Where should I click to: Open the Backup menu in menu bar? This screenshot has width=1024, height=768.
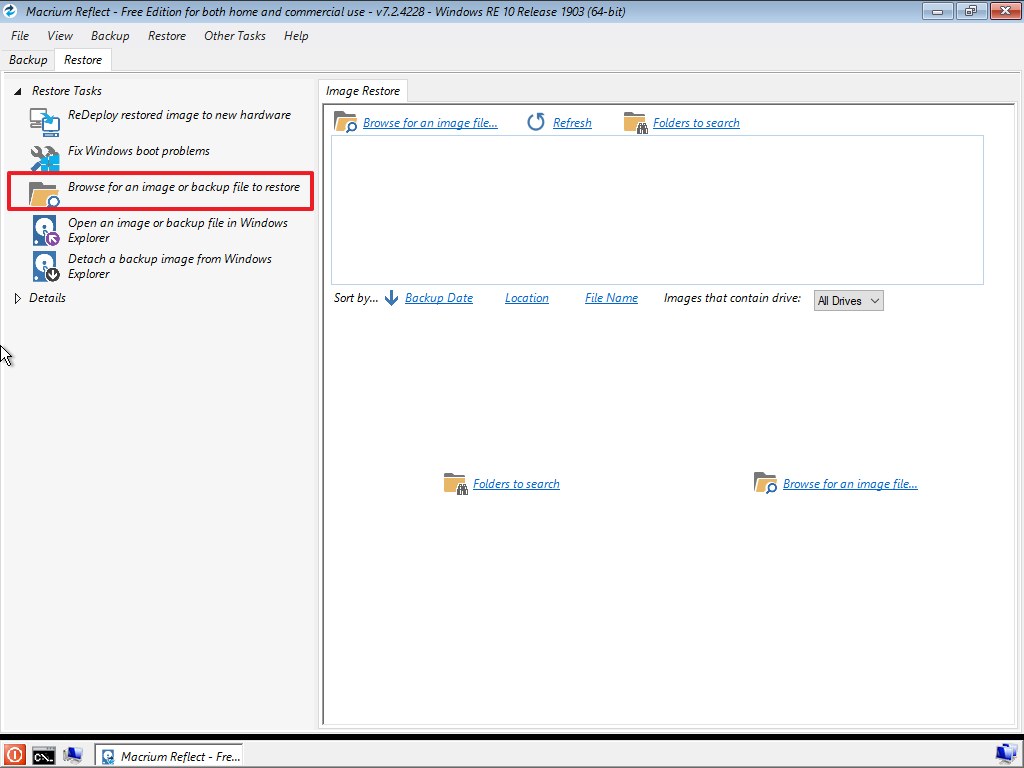[110, 36]
